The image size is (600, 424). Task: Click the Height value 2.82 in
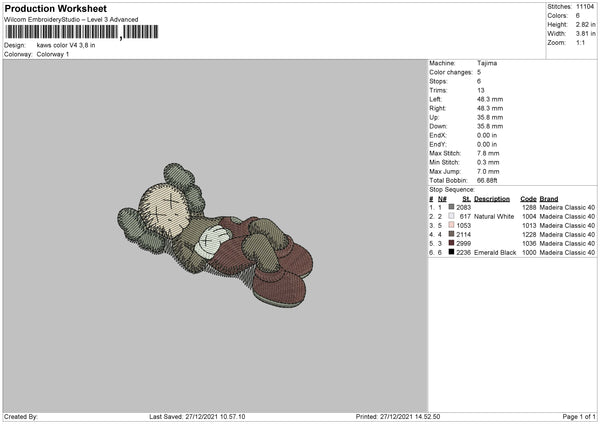coord(585,24)
